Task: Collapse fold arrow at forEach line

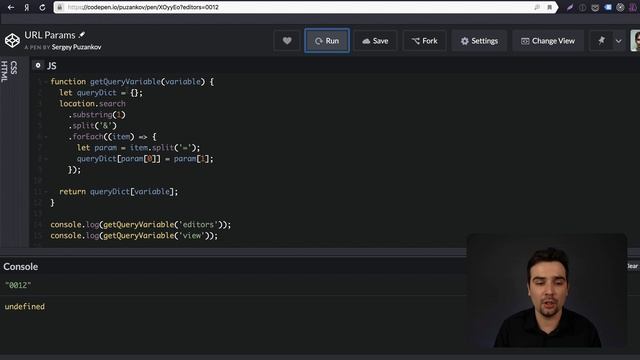Action: (x=45, y=137)
